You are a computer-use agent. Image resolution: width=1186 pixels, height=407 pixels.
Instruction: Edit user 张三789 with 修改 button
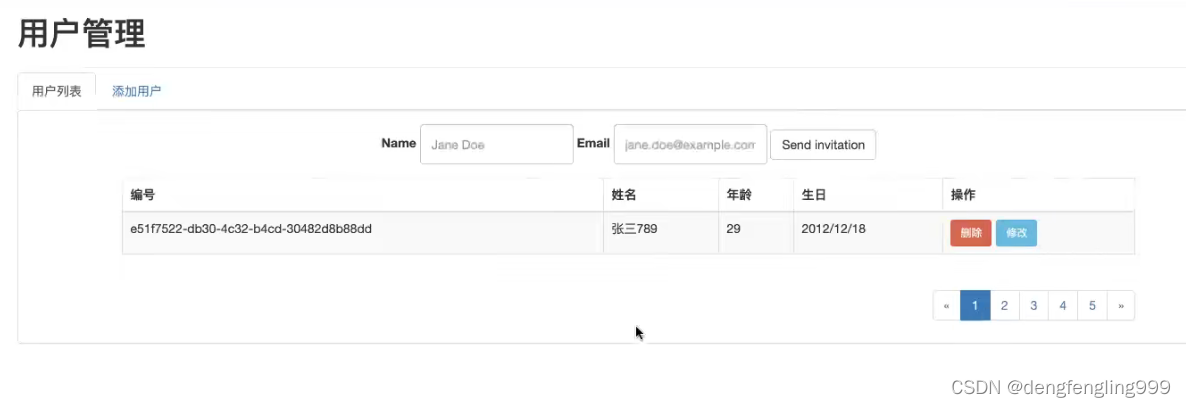pos(1016,233)
